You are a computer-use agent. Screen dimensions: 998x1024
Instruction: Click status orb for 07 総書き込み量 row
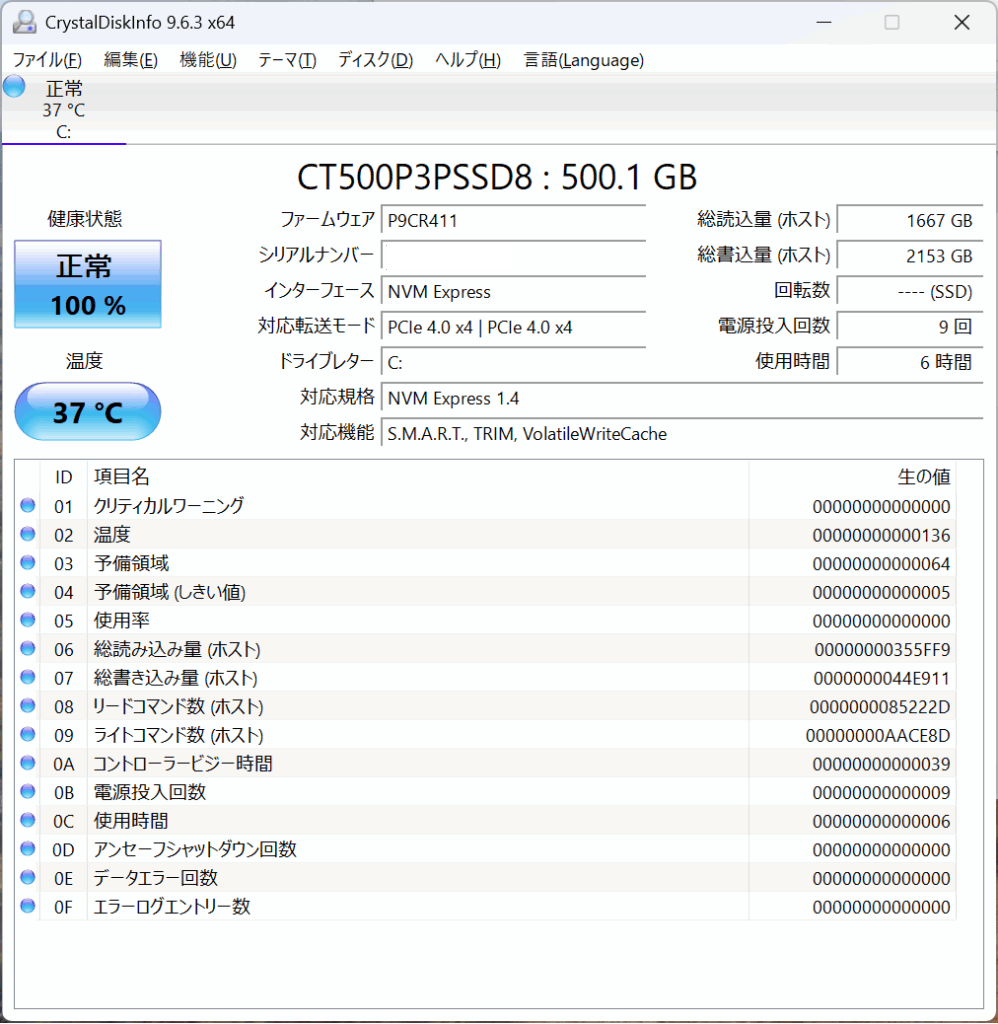coord(27,677)
